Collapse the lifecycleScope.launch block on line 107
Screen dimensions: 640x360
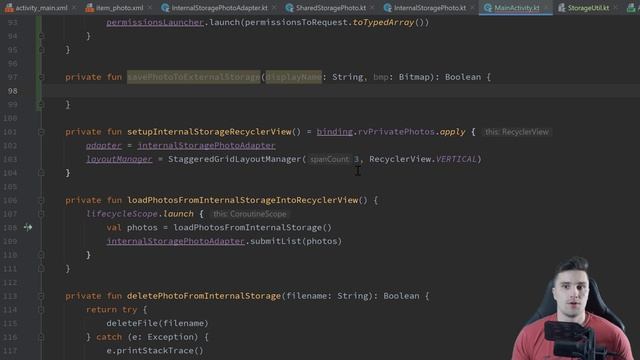point(41,214)
